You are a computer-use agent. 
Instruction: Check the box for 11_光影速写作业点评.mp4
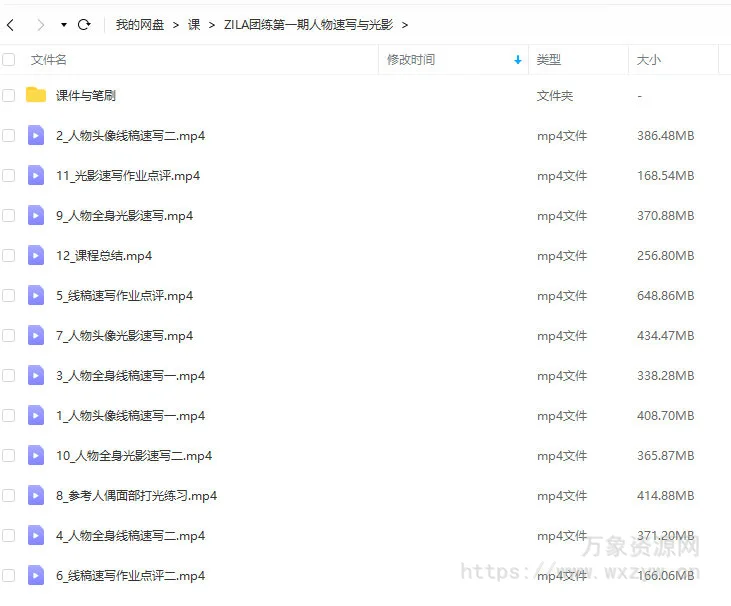point(9,176)
